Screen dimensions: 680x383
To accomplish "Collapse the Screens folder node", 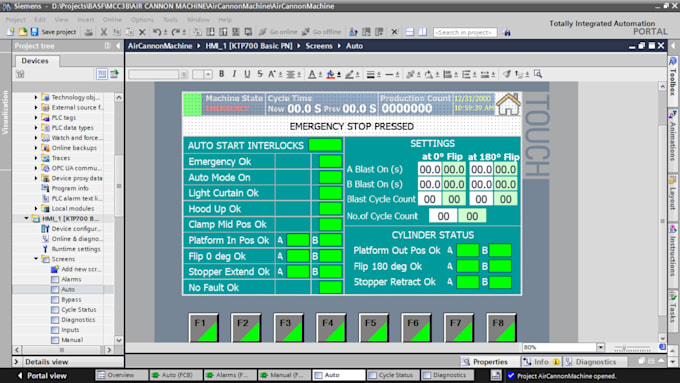I will [36, 259].
